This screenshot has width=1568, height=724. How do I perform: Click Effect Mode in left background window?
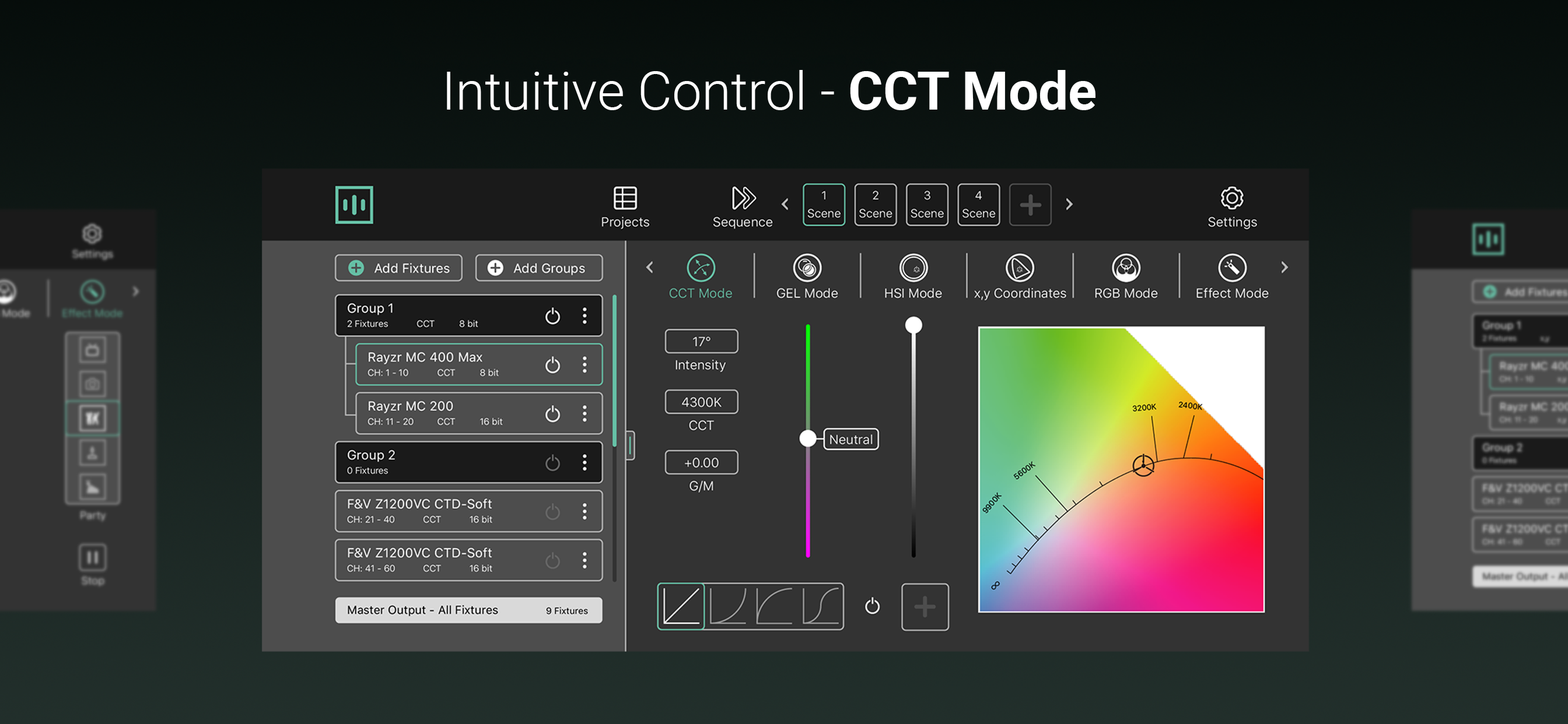click(92, 299)
